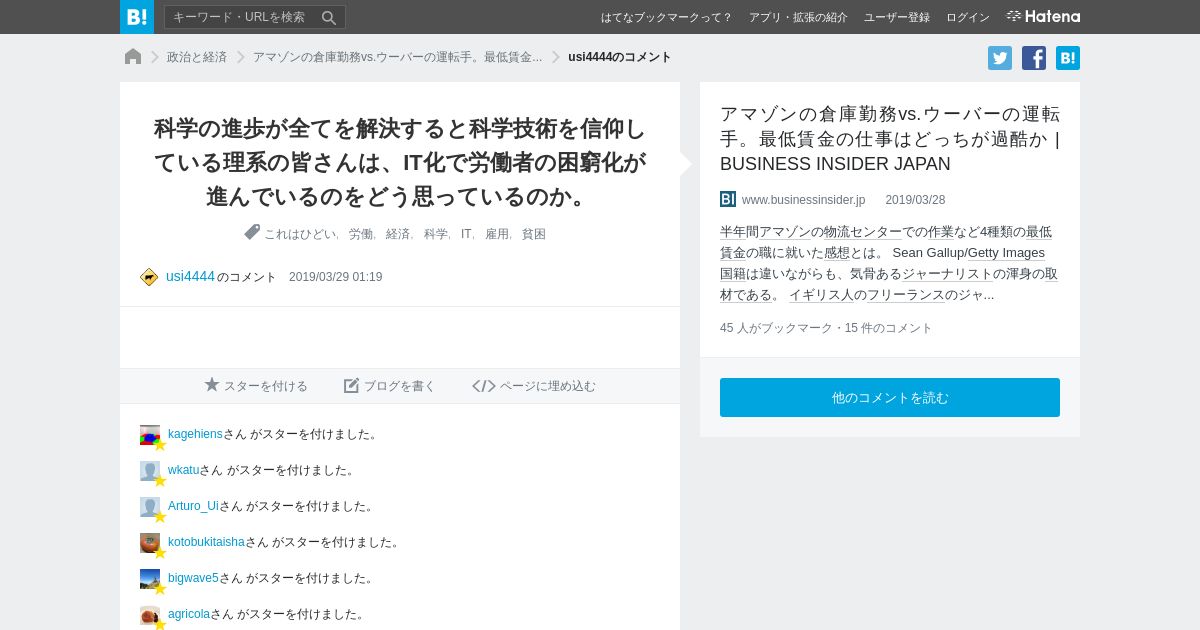Click スターを付ける star button
The image size is (1200, 630).
pyautogui.click(x=256, y=386)
